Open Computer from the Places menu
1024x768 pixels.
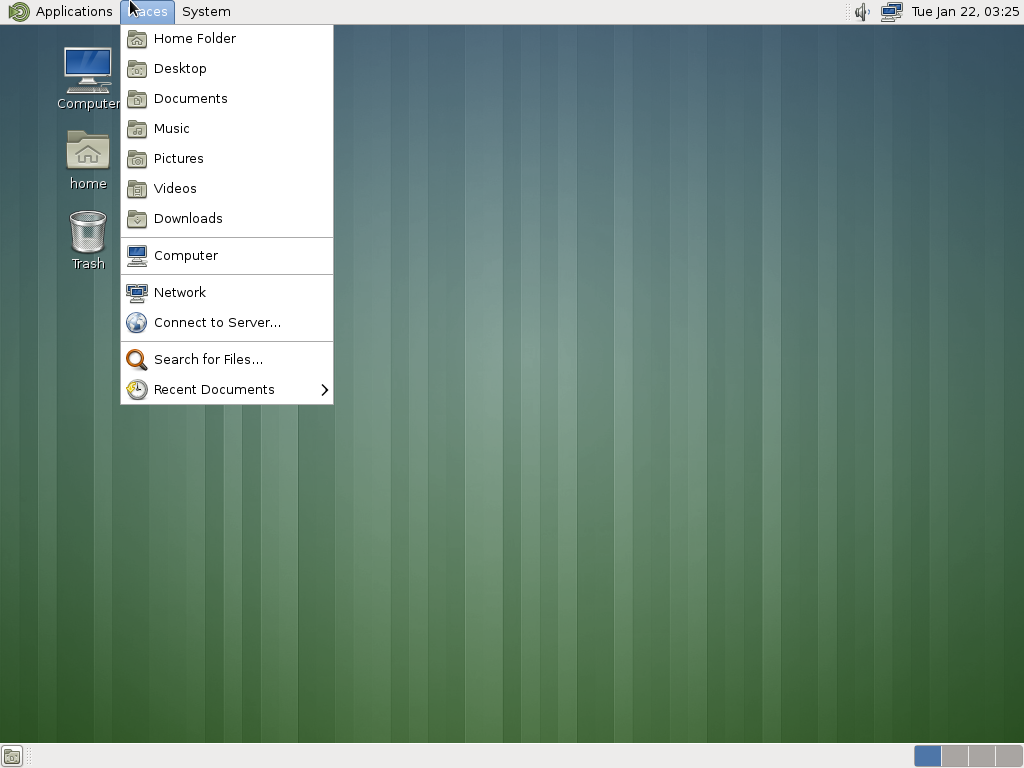pos(186,255)
